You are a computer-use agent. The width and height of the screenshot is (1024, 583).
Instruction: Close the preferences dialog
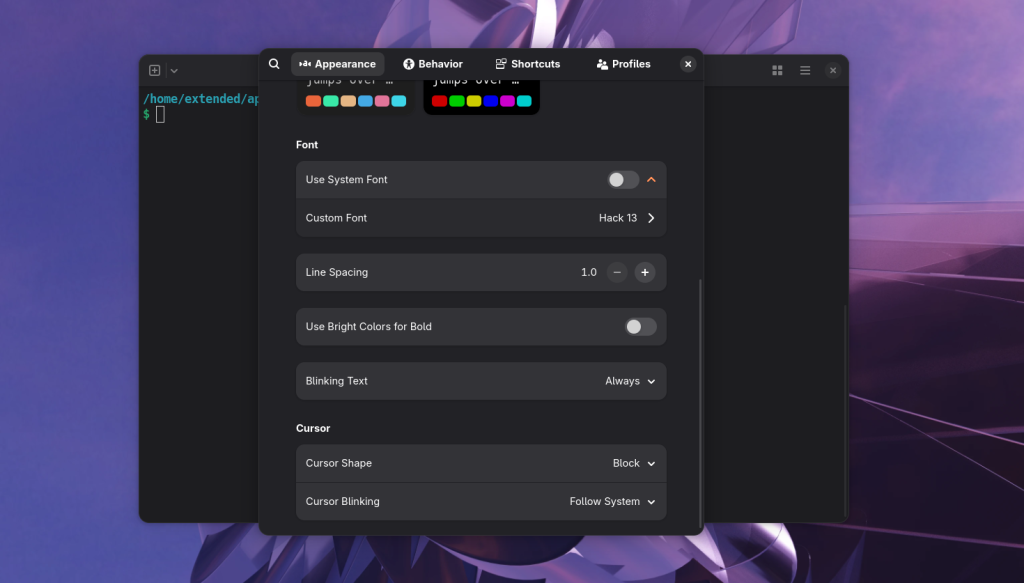pos(688,64)
